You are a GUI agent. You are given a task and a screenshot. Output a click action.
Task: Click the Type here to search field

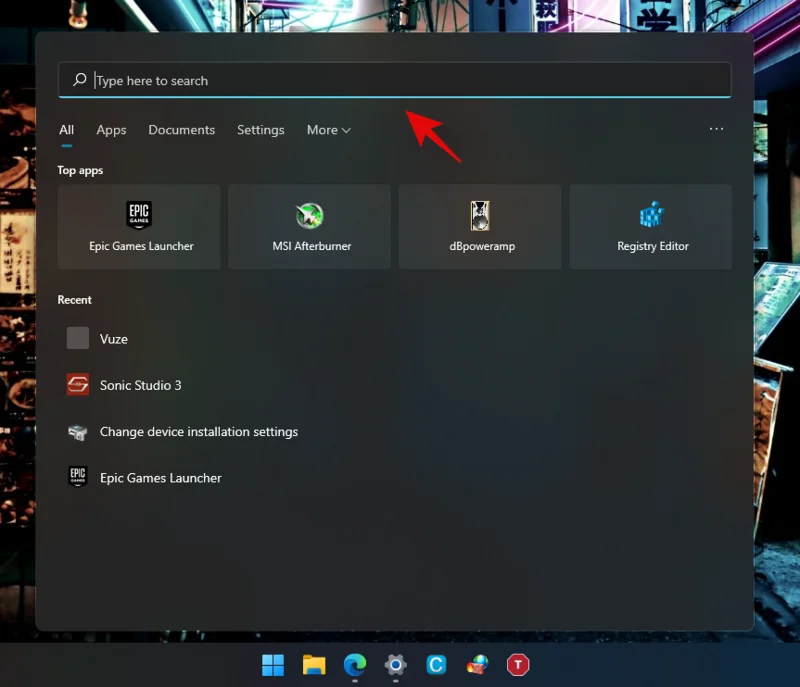394,80
